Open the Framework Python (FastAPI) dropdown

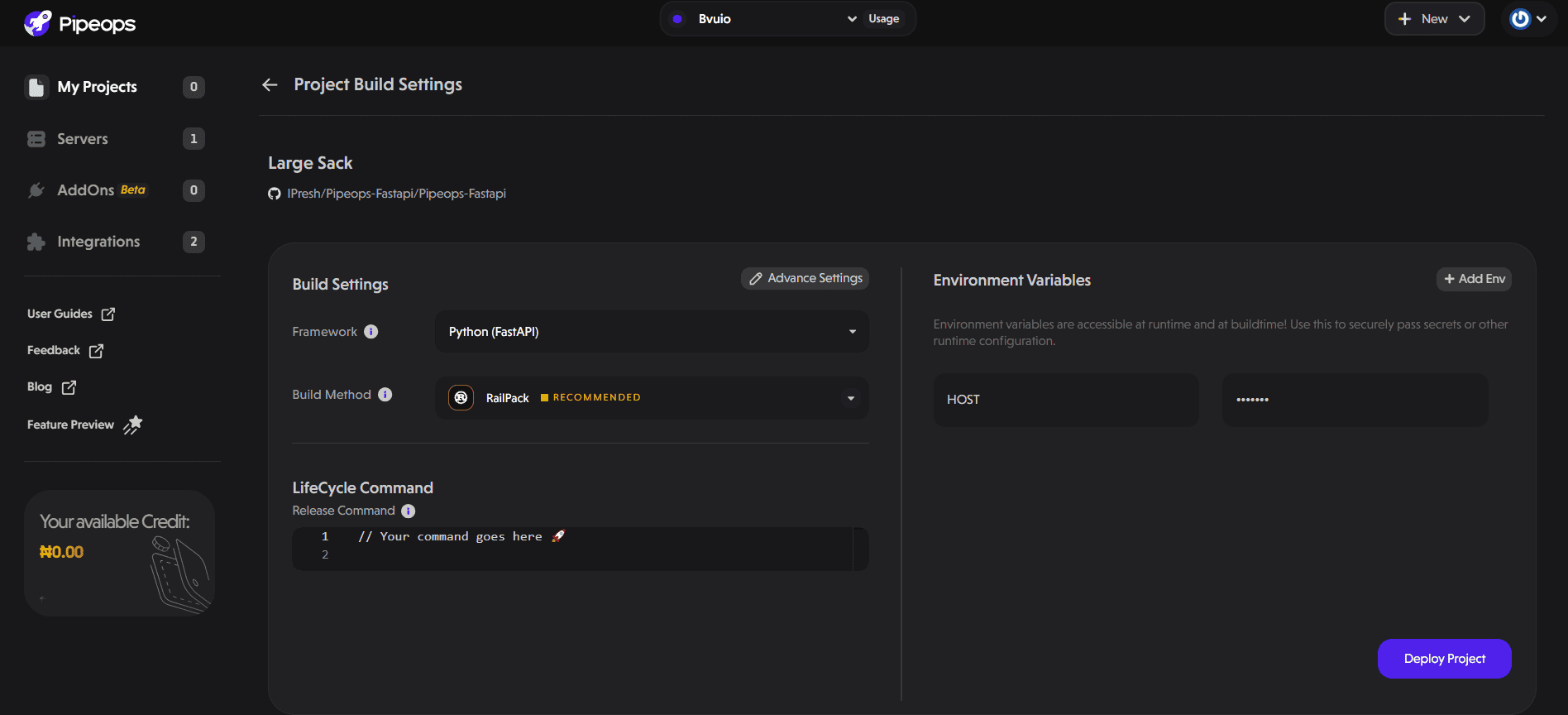(652, 332)
